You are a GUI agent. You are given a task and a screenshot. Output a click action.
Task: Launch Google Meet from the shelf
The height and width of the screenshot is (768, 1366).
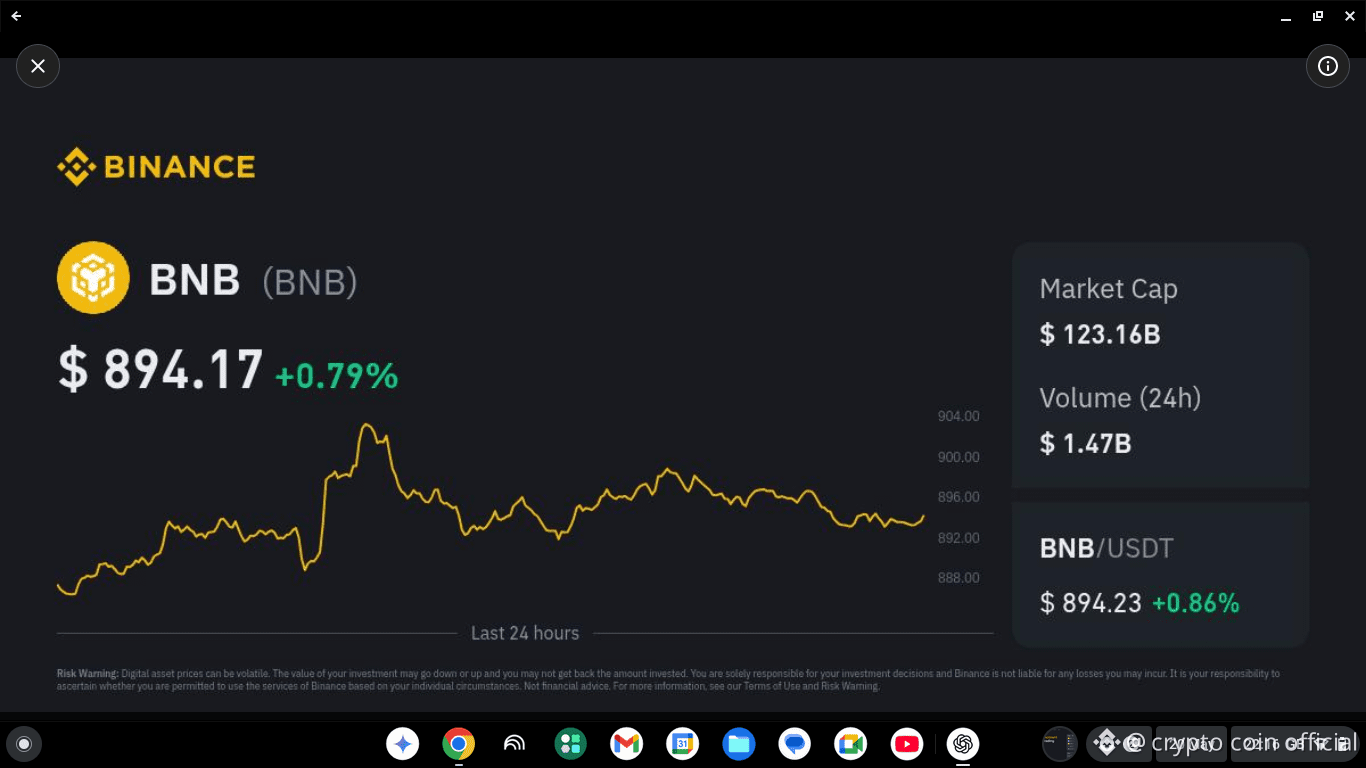click(x=851, y=744)
